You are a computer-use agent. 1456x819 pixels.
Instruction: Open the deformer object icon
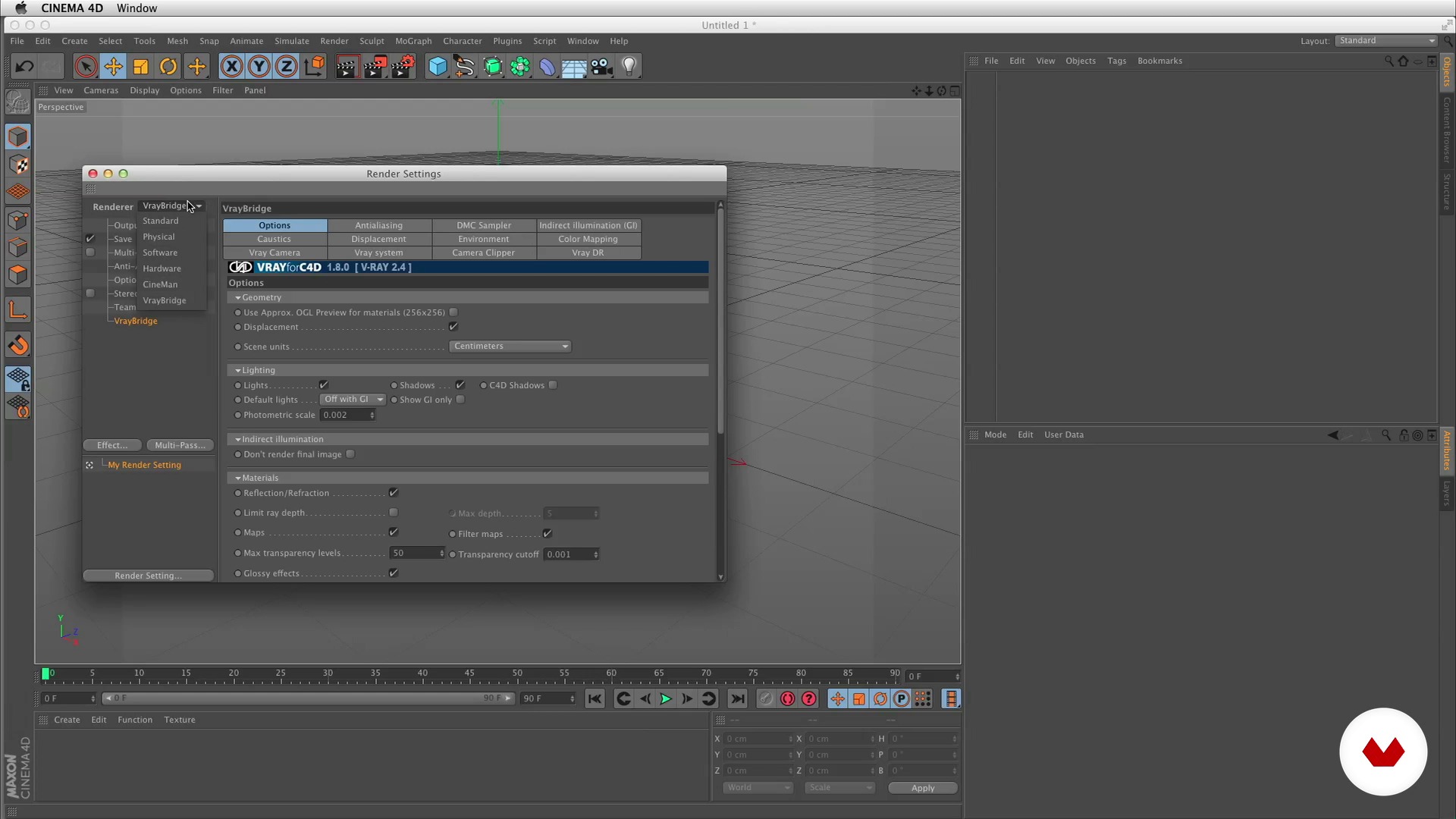(547, 67)
